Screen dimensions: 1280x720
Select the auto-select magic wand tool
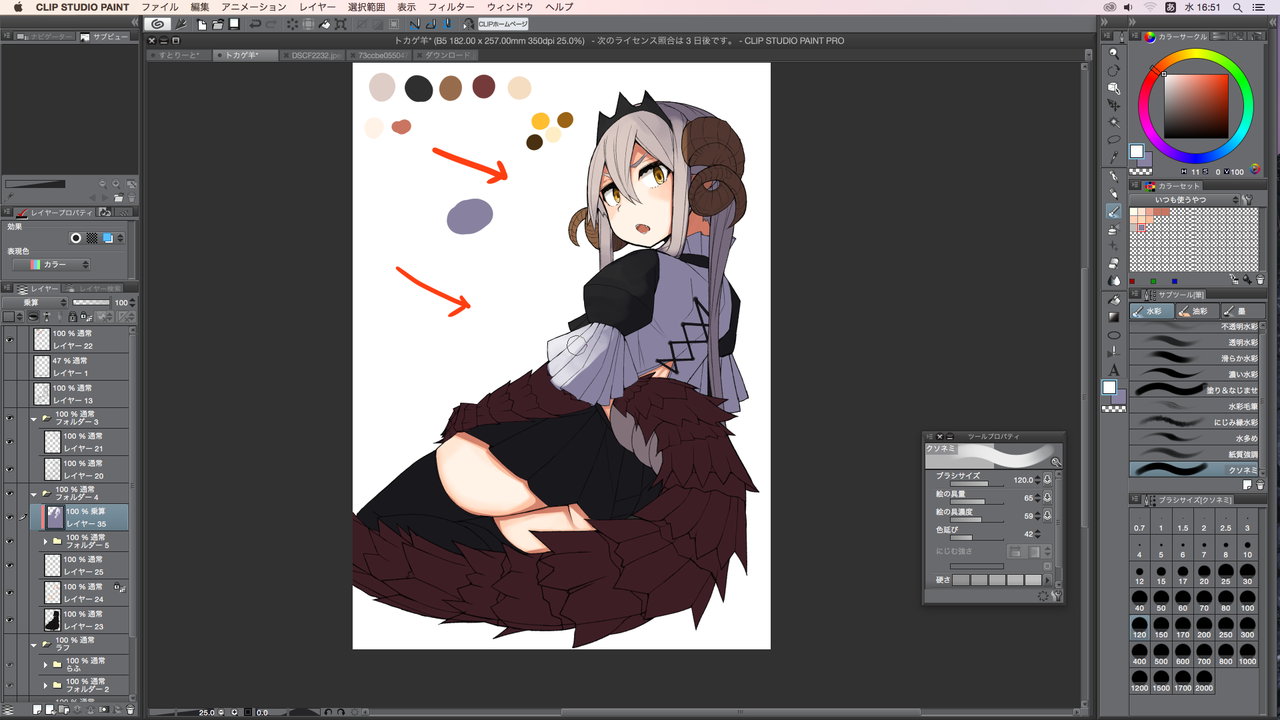pos(1114,122)
